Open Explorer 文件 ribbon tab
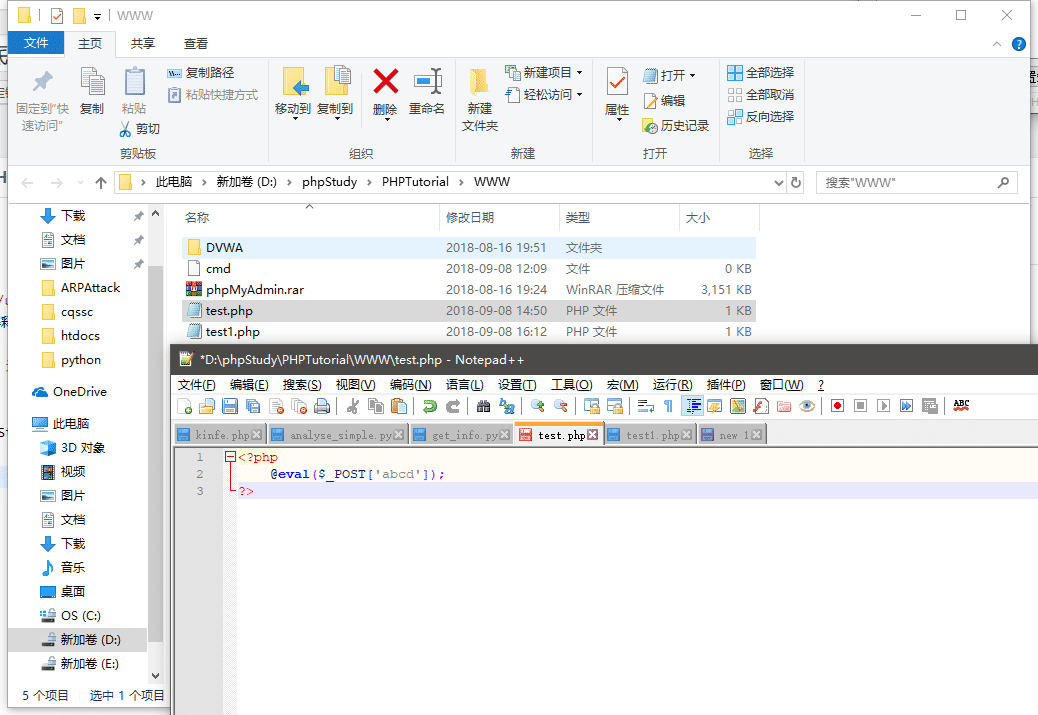This screenshot has height=715, width=1038. [x=36, y=43]
